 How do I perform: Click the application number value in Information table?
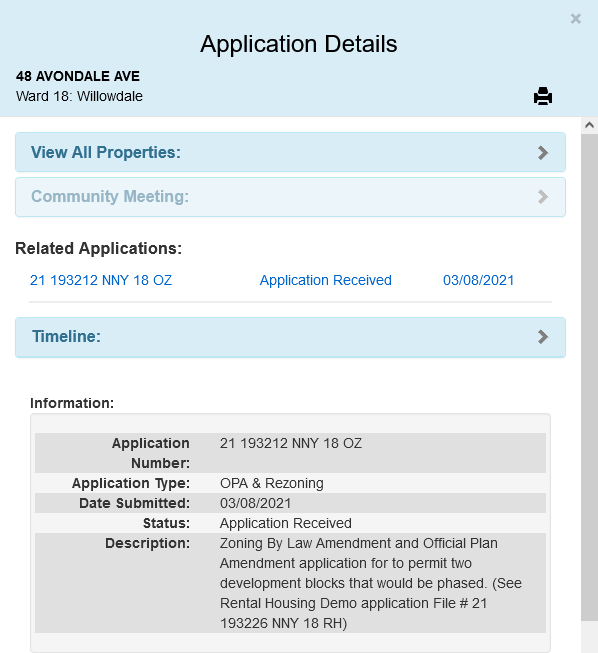291,443
